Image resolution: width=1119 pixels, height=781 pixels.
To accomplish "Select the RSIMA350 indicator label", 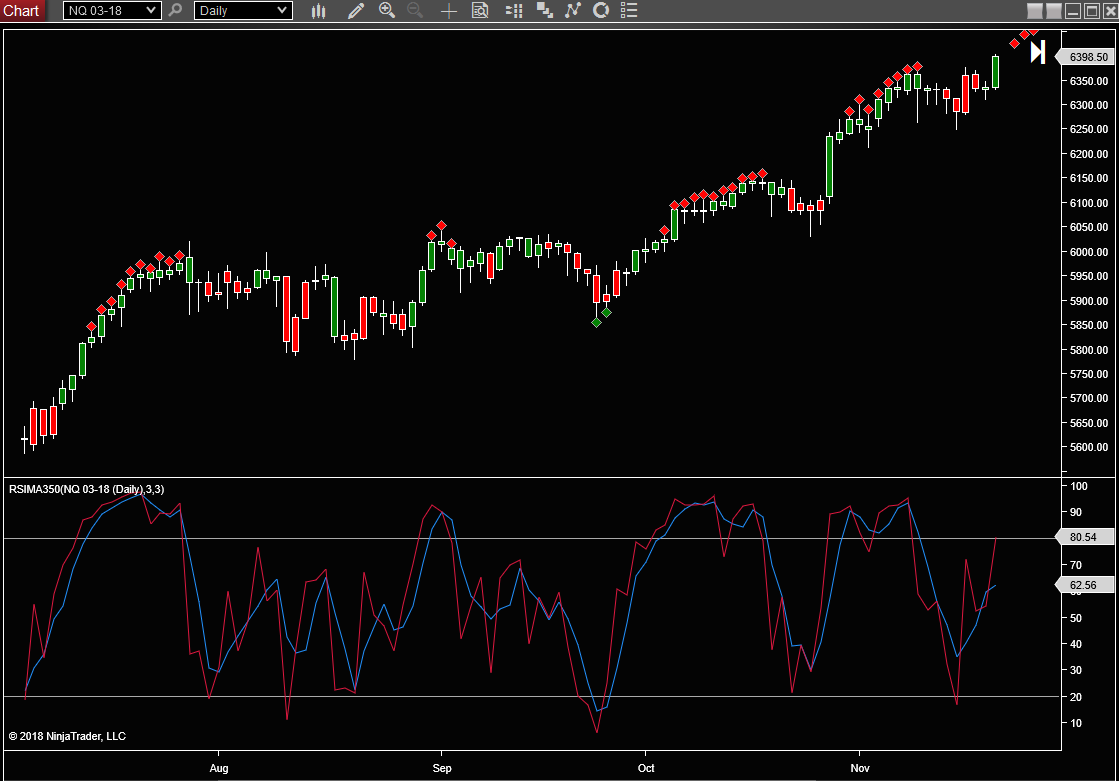I will [86, 489].
